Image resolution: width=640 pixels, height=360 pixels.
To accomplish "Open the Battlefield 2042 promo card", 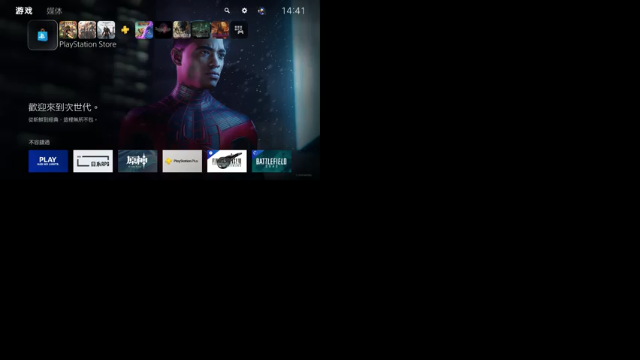I will [x=271, y=161].
